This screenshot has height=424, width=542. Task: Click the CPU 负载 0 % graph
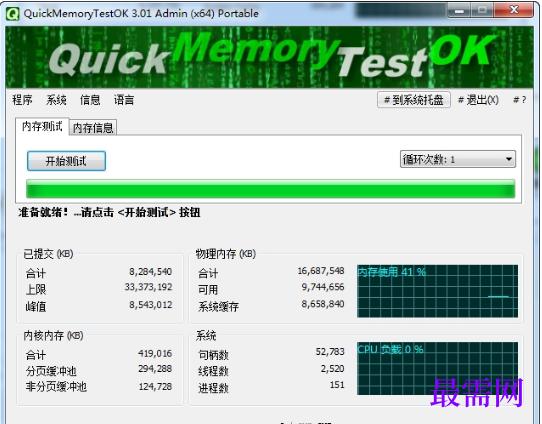coord(437,369)
